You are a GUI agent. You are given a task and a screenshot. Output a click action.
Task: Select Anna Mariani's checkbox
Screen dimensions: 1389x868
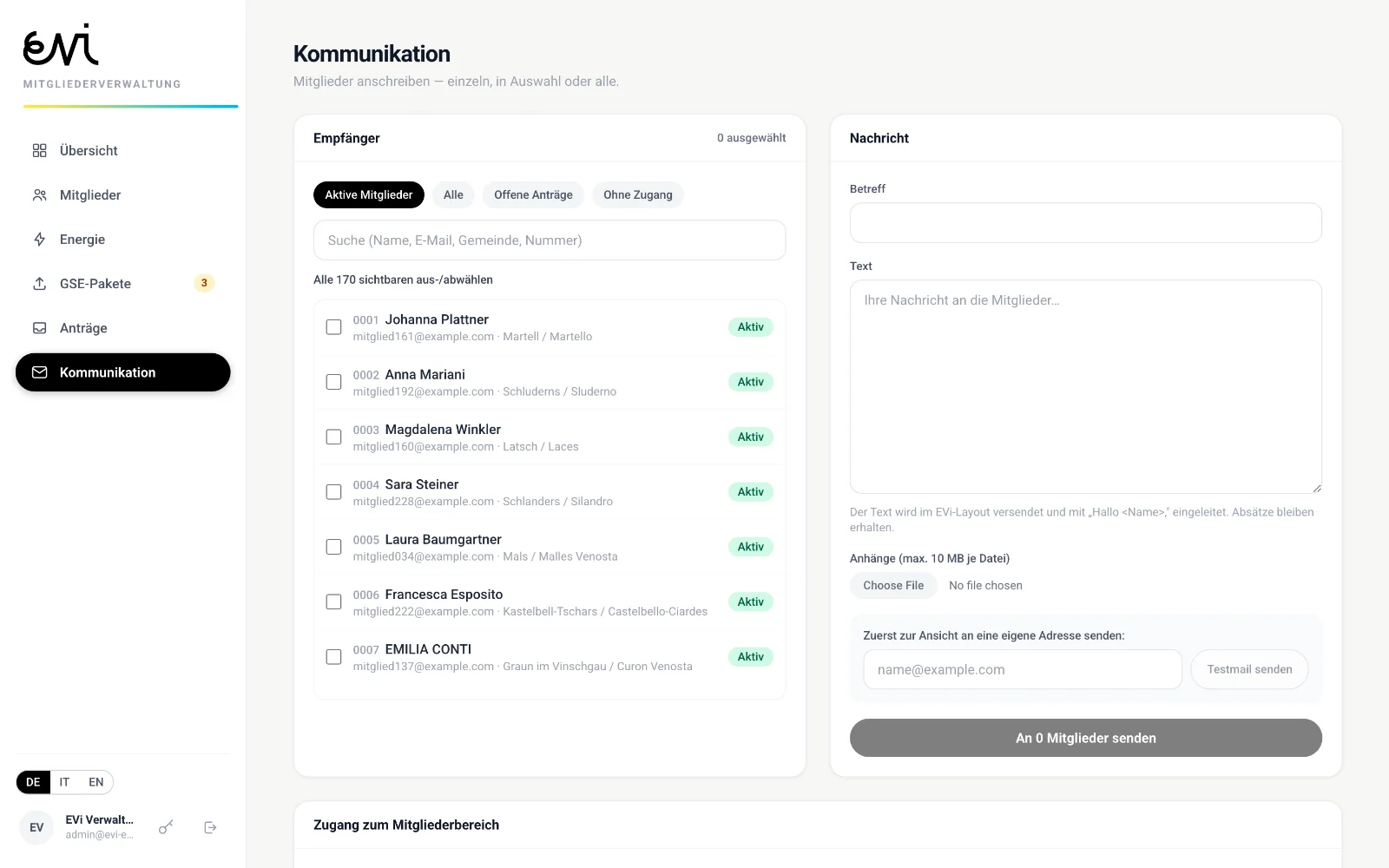click(333, 382)
